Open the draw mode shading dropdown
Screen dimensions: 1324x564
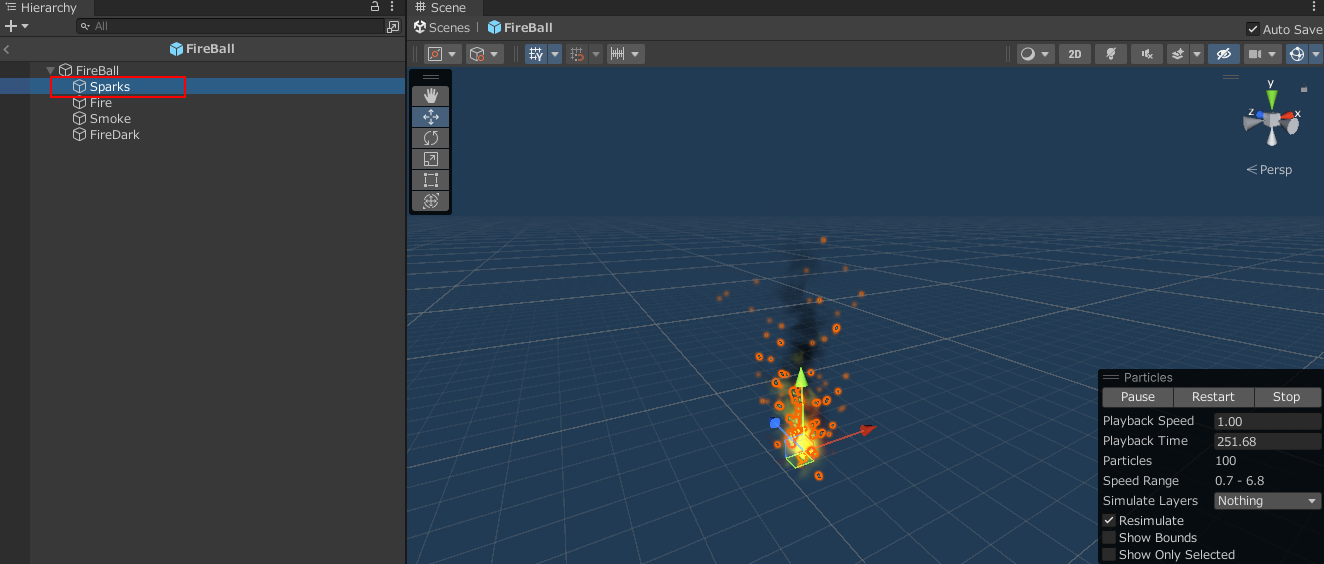[1036, 54]
